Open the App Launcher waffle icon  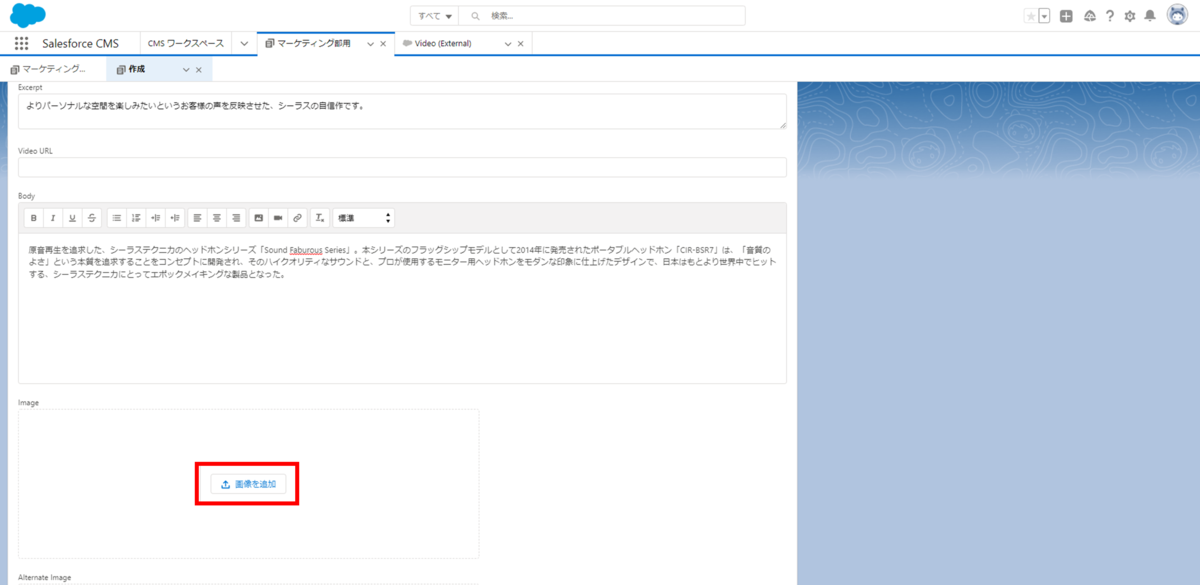[20, 42]
